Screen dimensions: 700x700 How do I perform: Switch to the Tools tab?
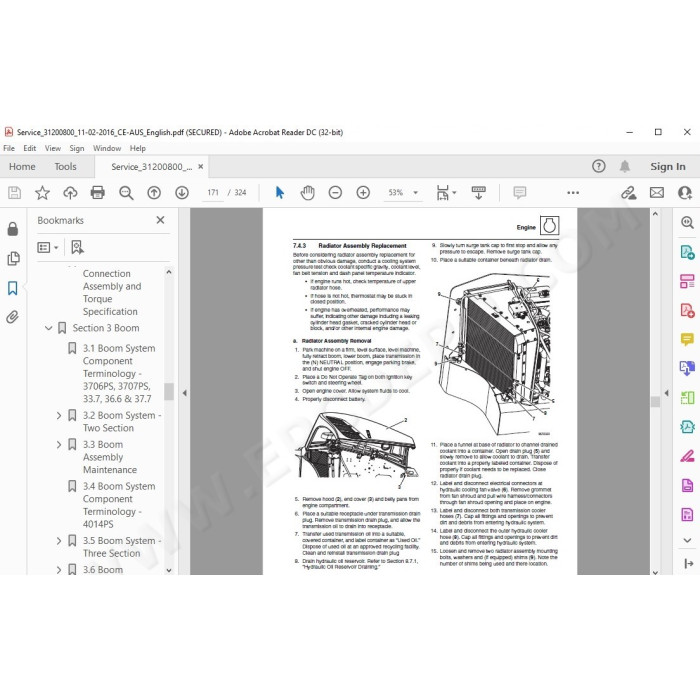65,167
